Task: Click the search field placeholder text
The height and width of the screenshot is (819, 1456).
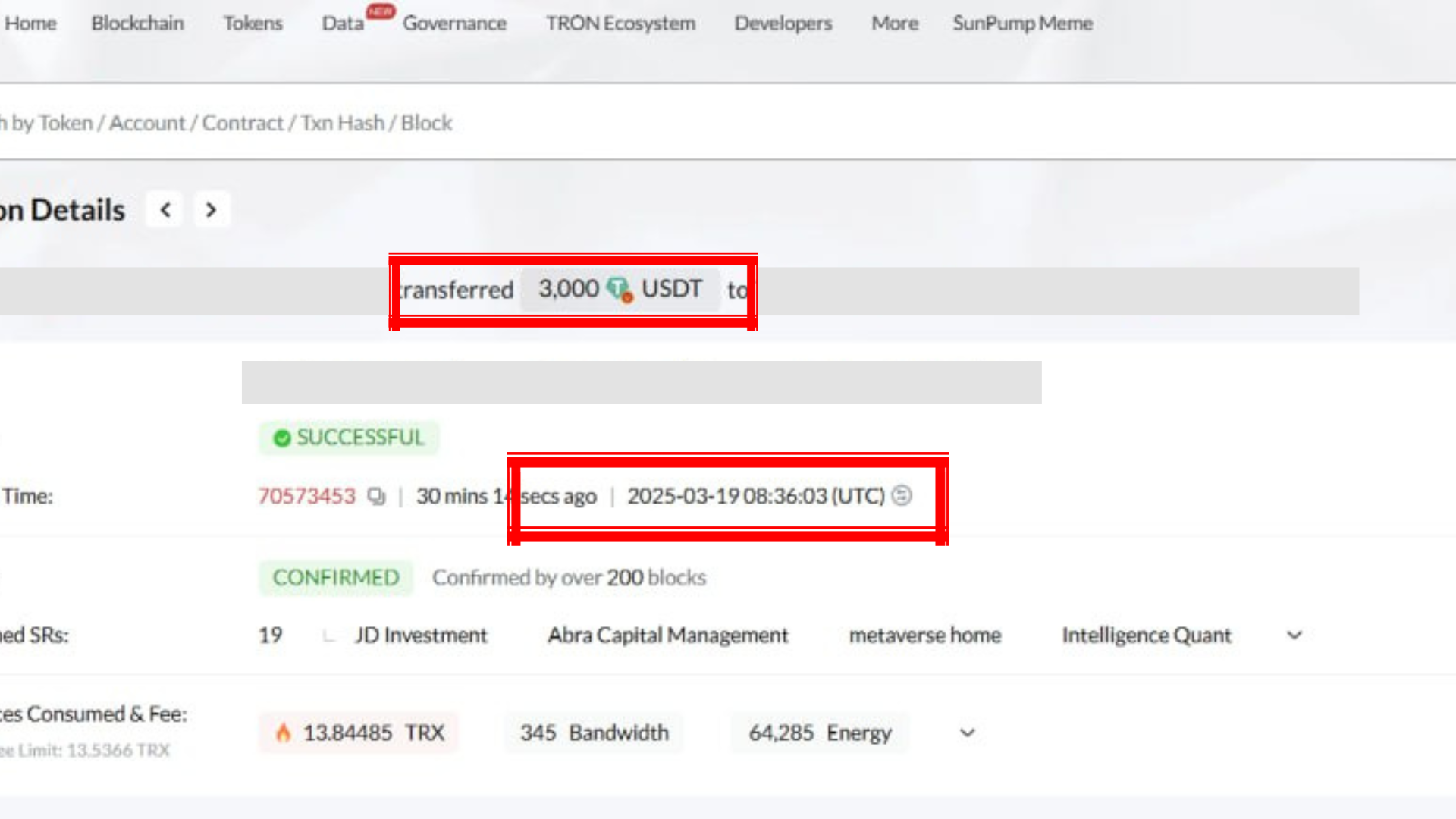Action: coord(226,123)
